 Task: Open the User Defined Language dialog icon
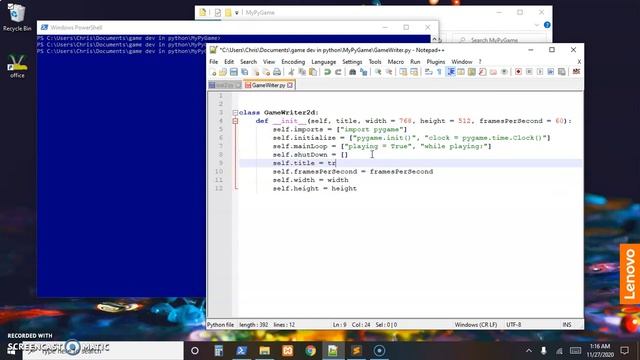tap(461, 72)
